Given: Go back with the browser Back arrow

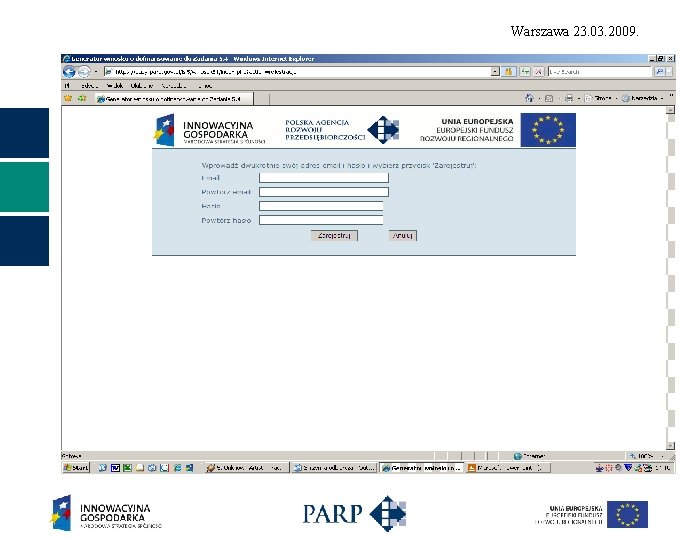Looking at the screenshot, I should click(69, 71).
